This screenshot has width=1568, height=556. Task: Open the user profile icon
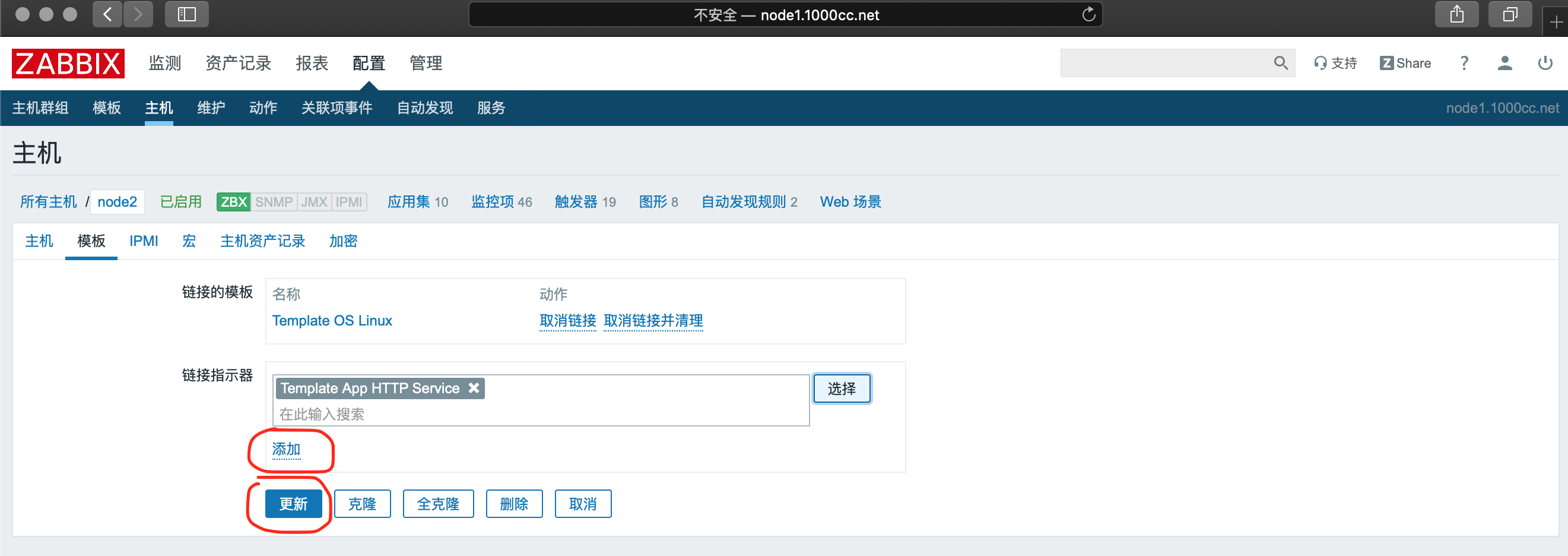coord(1504,63)
